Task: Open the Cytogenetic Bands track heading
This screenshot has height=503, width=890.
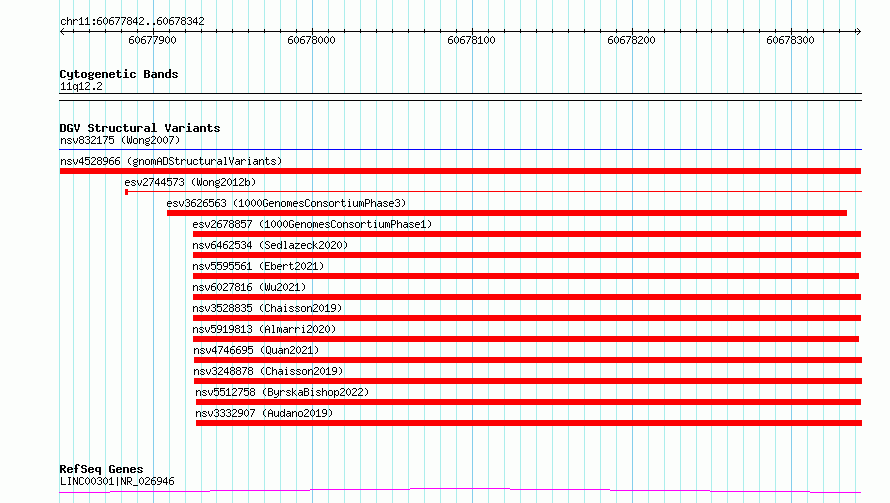Action: pyautogui.click(x=119, y=74)
